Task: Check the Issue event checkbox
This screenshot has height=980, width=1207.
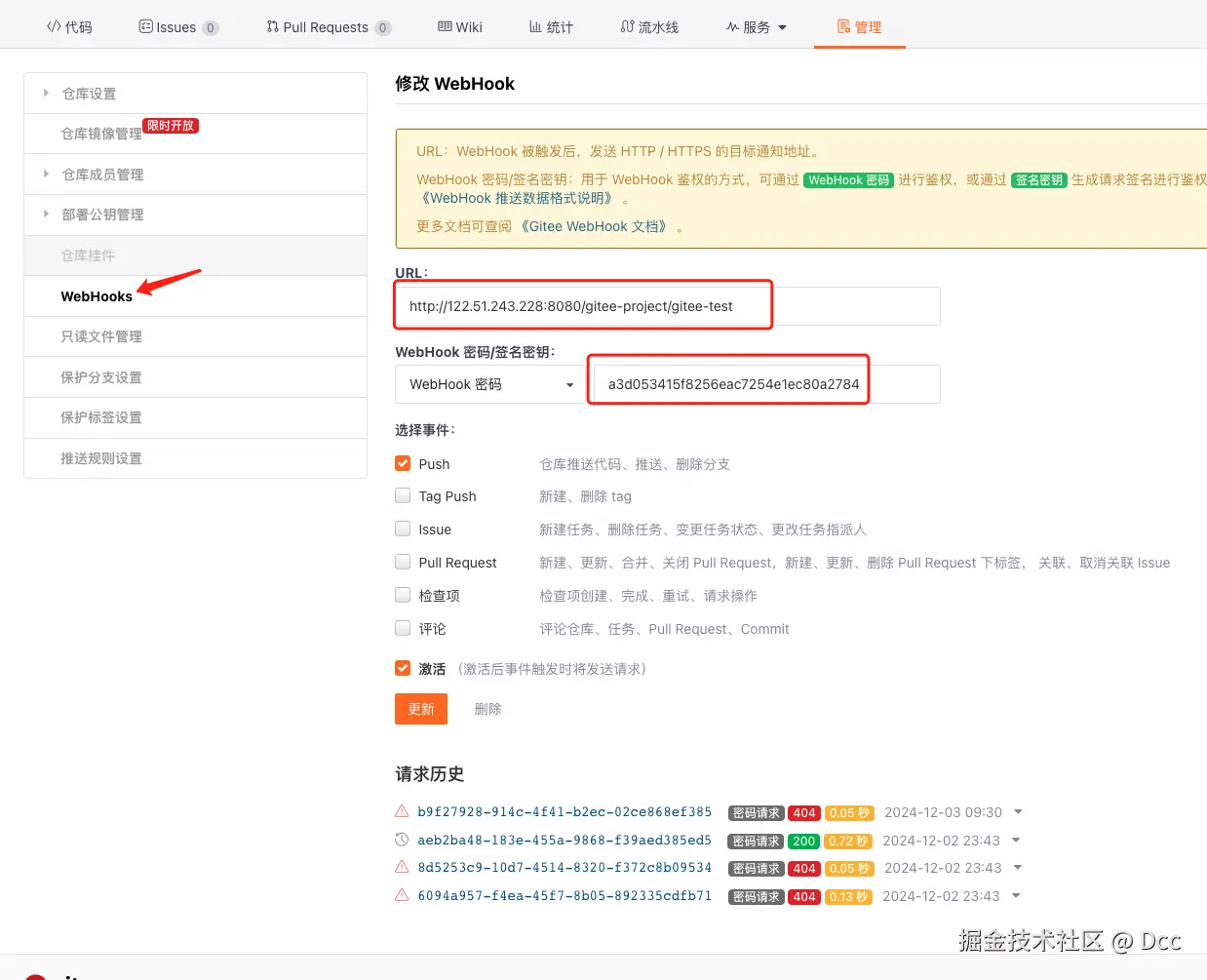Action: coord(403,529)
